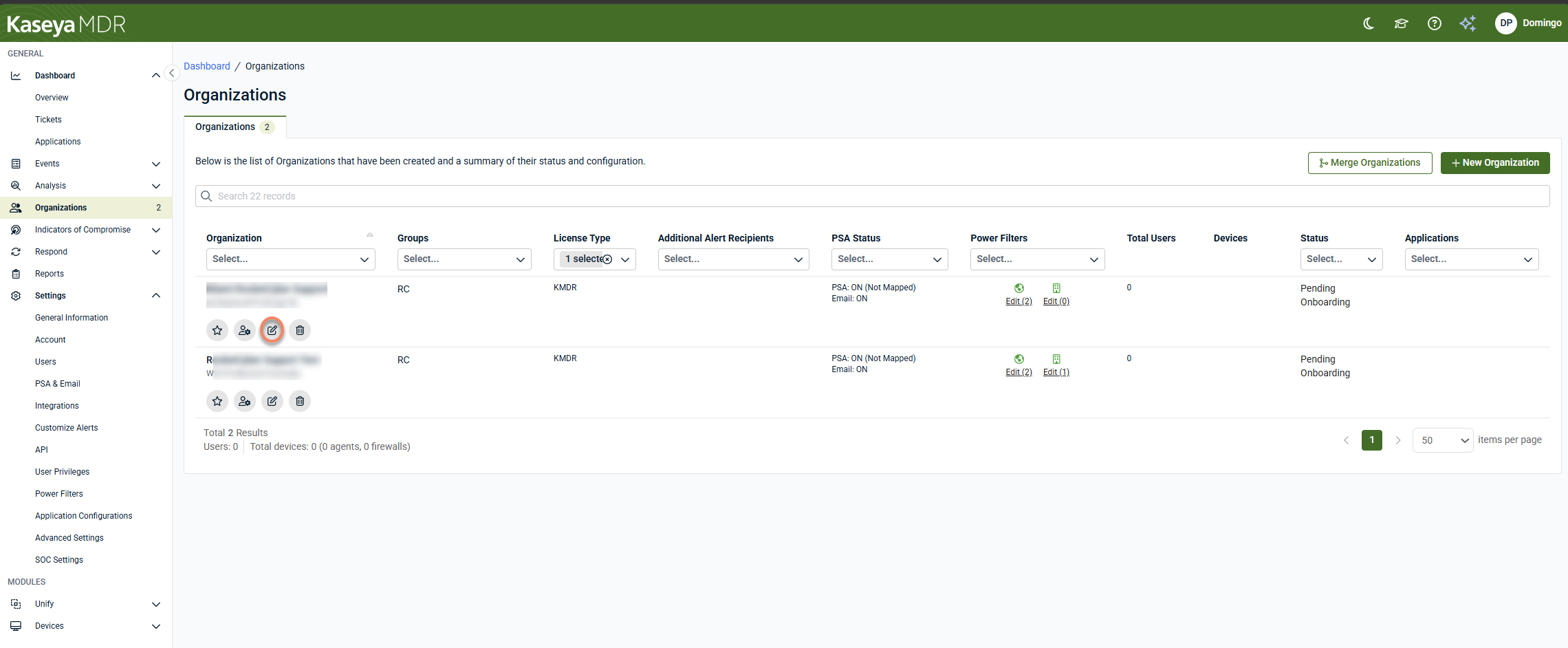Open the Status filter dropdown
The width and height of the screenshot is (1568, 648).
pyautogui.click(x=1342, y=259)
